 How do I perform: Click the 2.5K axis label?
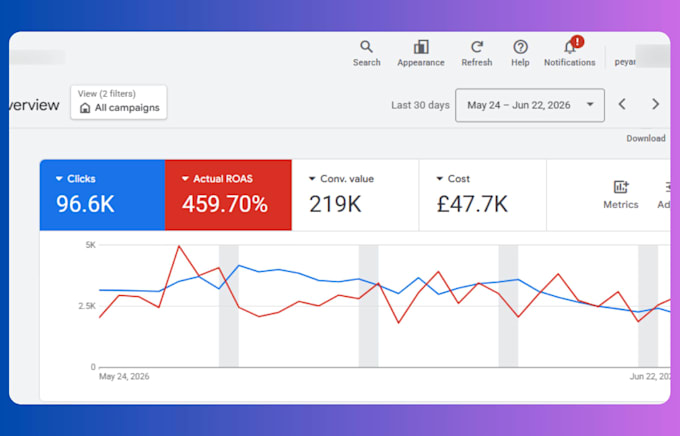(87, 306)
